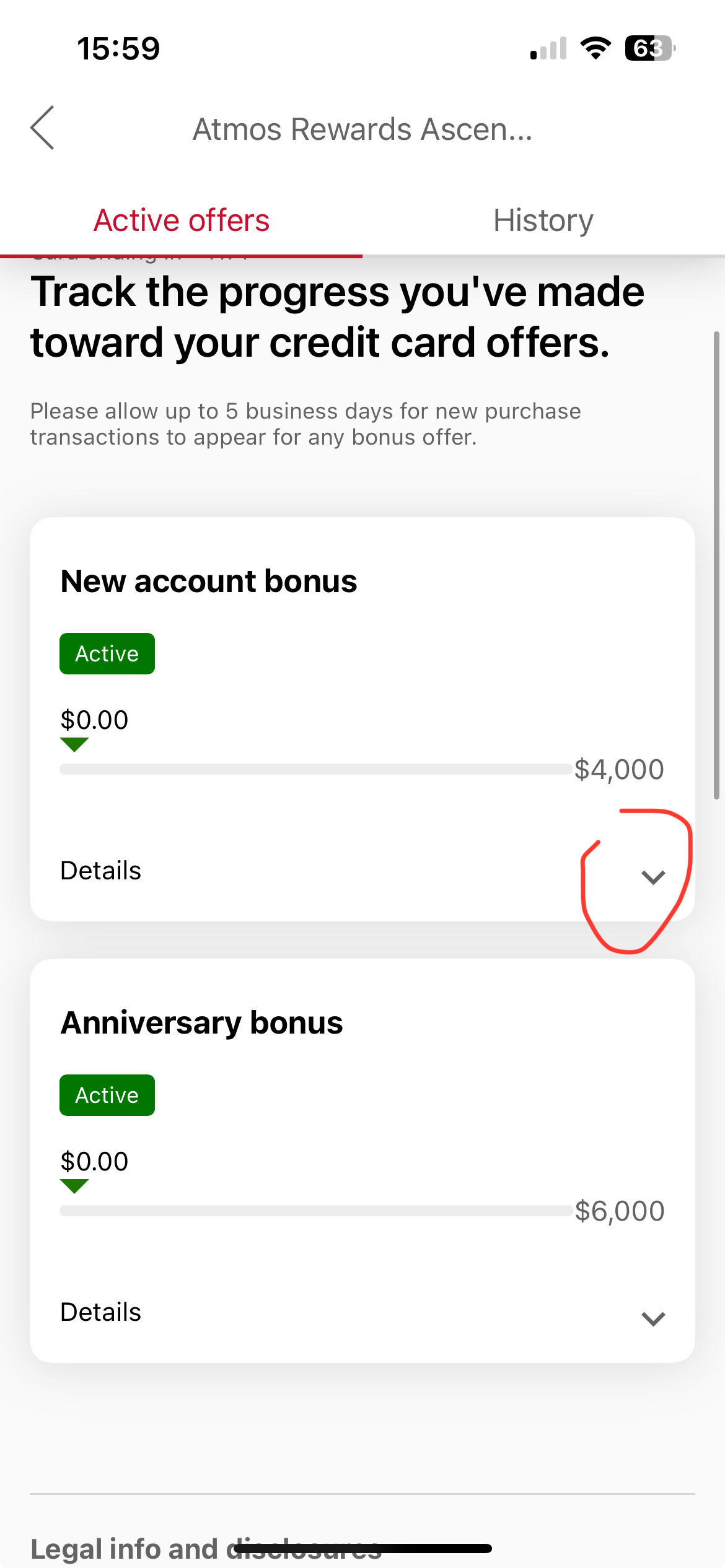Tap the green marker under New account bonus

click(x=74, y=744)
